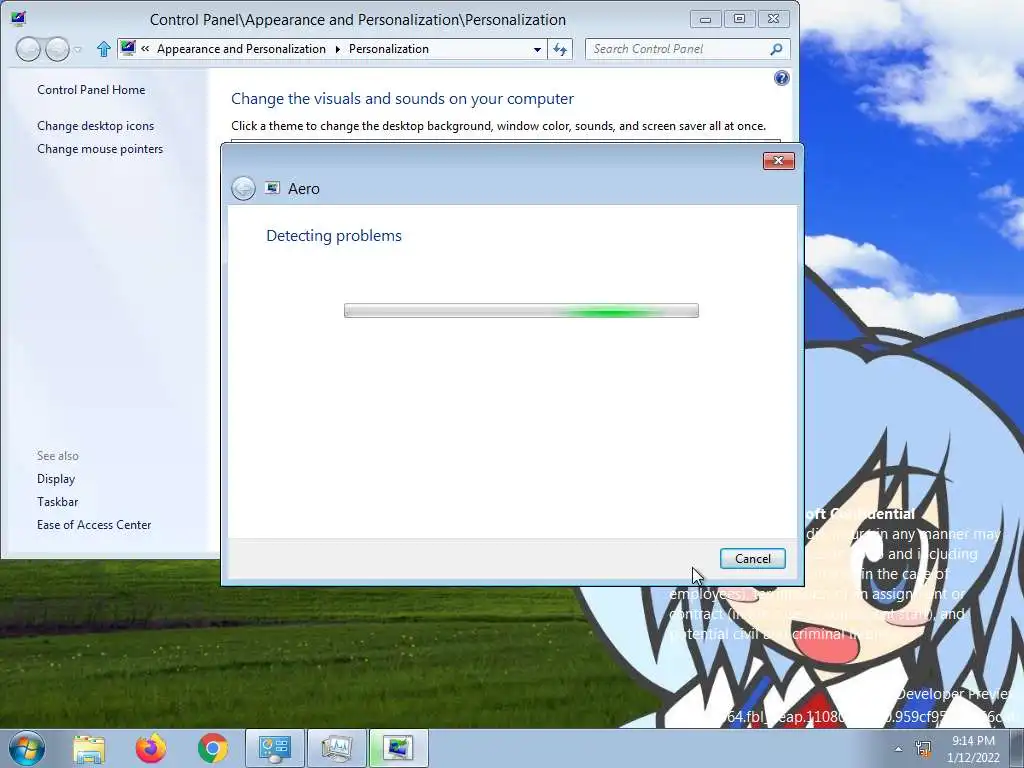Open Ease of Access Center link
The height and width of the screenshot is (768, 1024).
(94, 524)
